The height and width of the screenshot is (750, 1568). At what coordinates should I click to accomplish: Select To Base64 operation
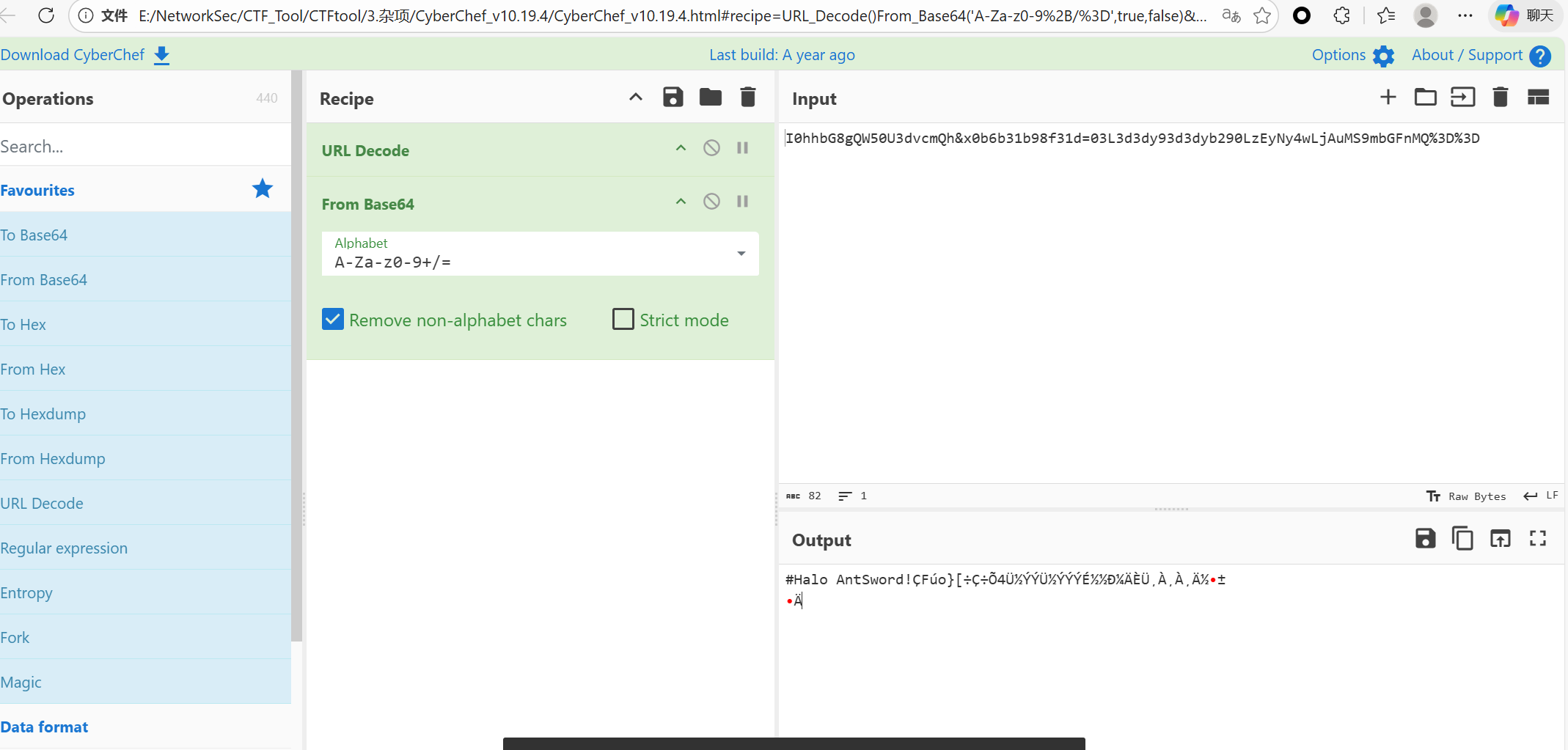tap(145, 235)
